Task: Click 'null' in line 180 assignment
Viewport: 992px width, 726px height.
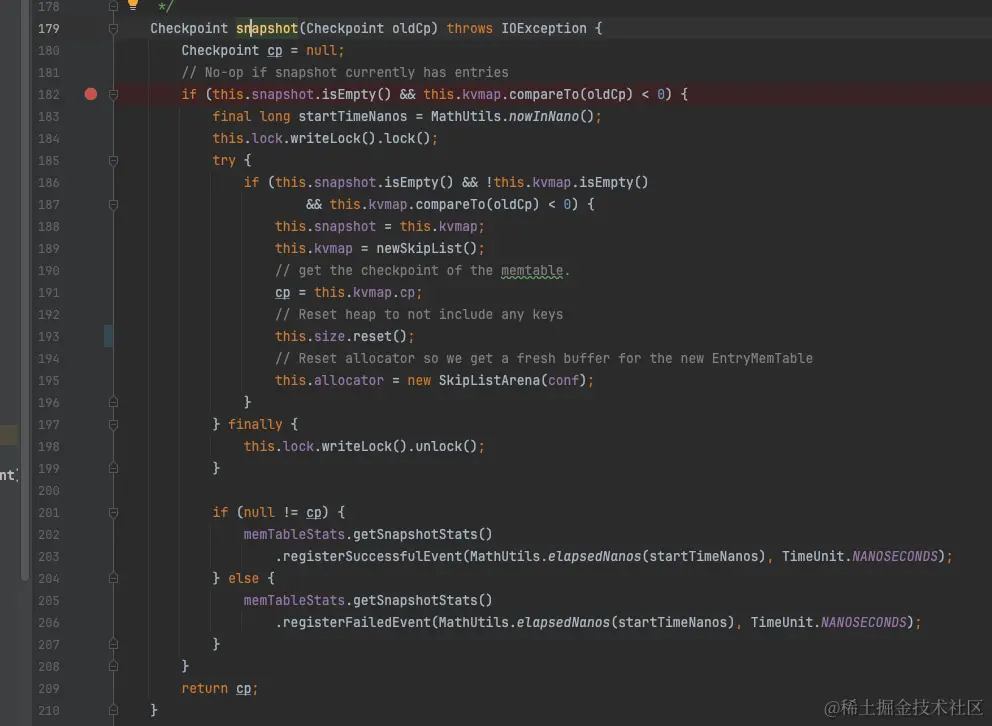Action: [321, 51]
